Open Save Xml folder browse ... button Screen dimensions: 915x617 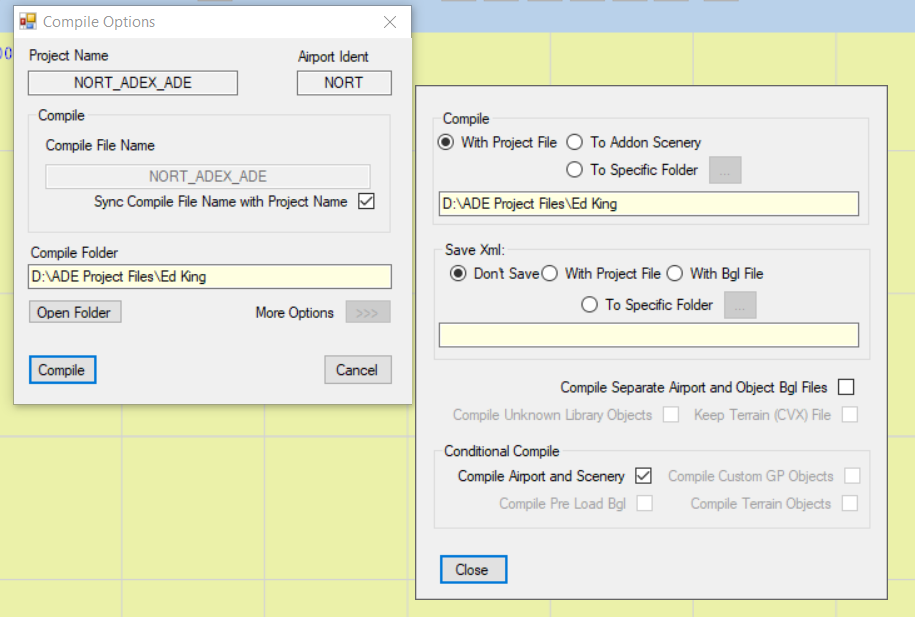(740, 305)
